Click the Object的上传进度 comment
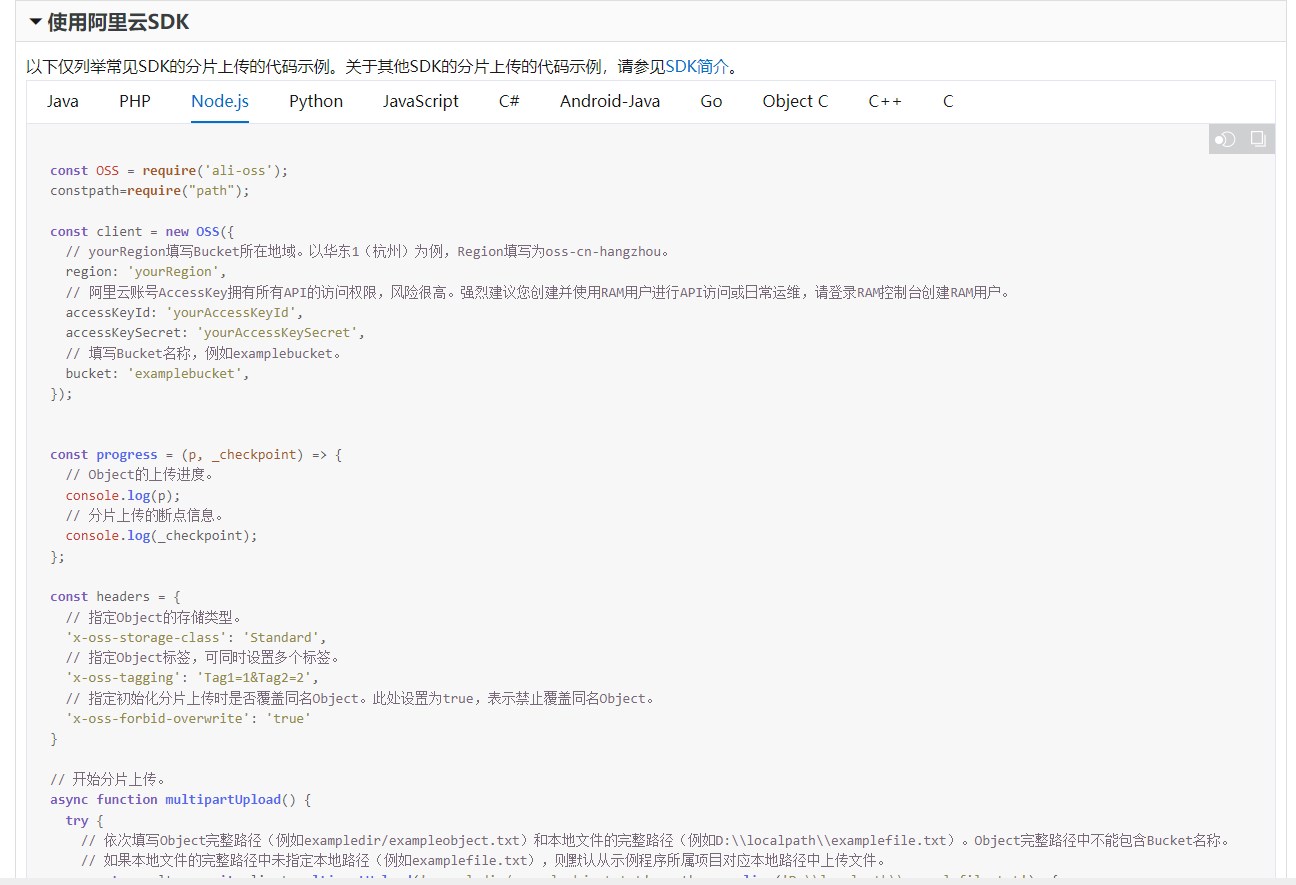The image size is (1296, 885). (x=139, y=475)
